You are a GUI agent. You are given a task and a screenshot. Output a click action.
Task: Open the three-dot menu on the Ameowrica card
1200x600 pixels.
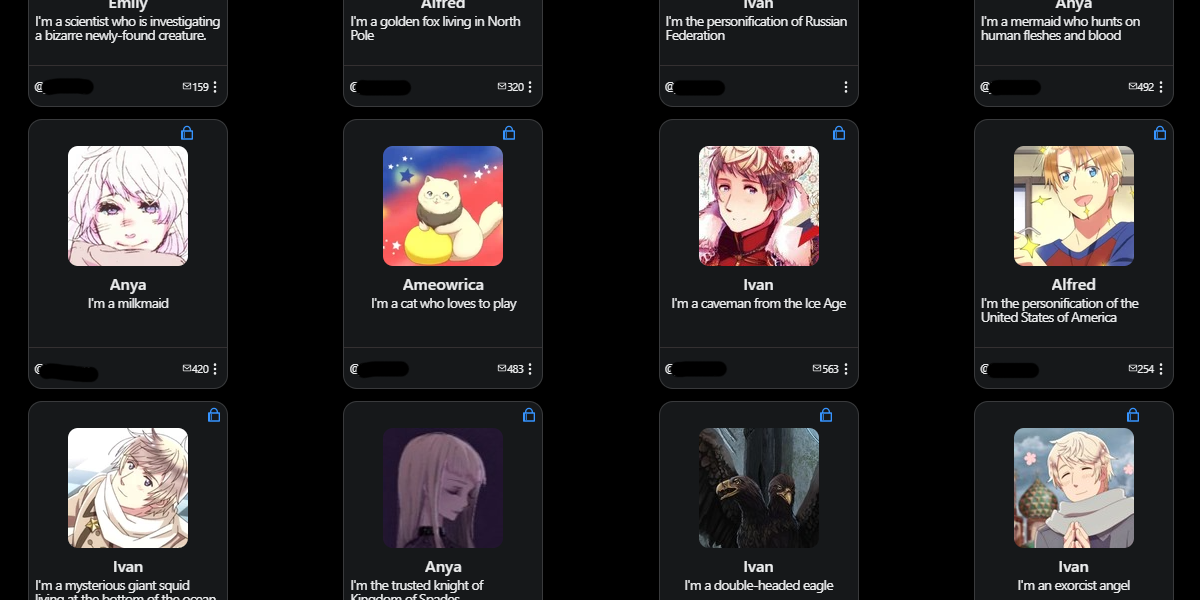click(x=530, y=369)
